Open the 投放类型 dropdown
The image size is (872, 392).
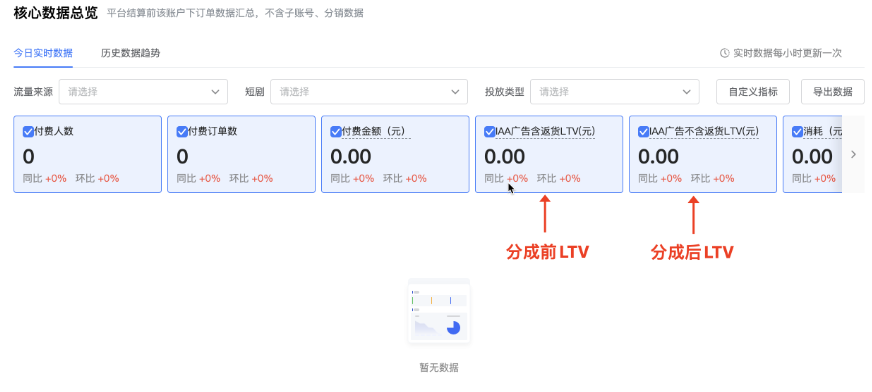[x=615, y=92]
